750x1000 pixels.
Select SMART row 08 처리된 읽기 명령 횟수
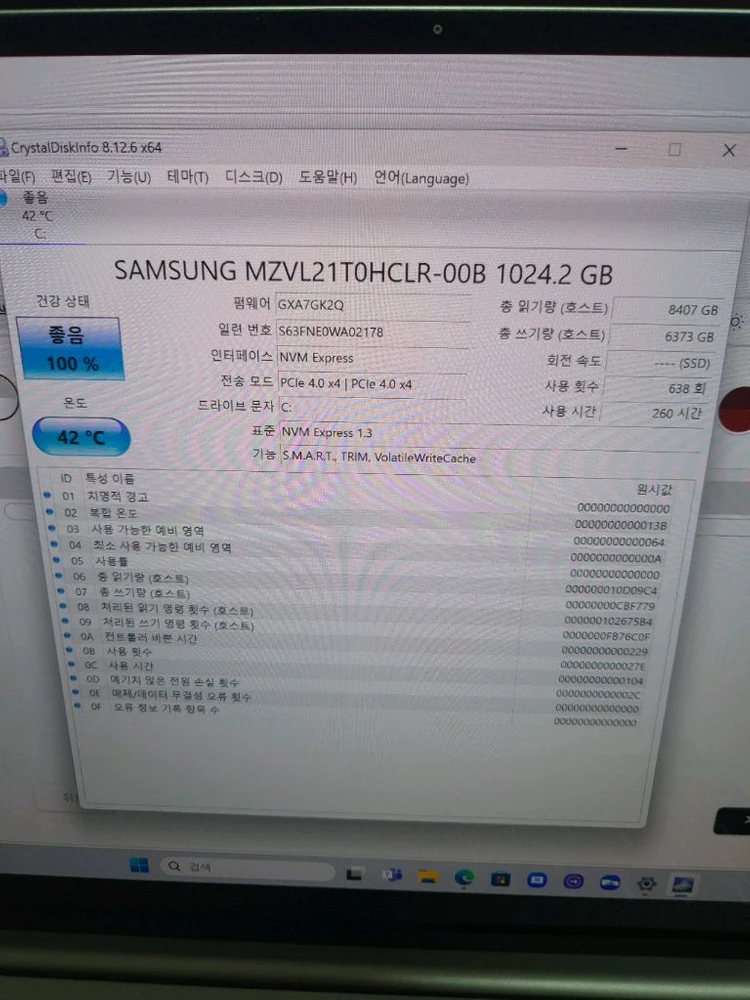pos(358,614)
